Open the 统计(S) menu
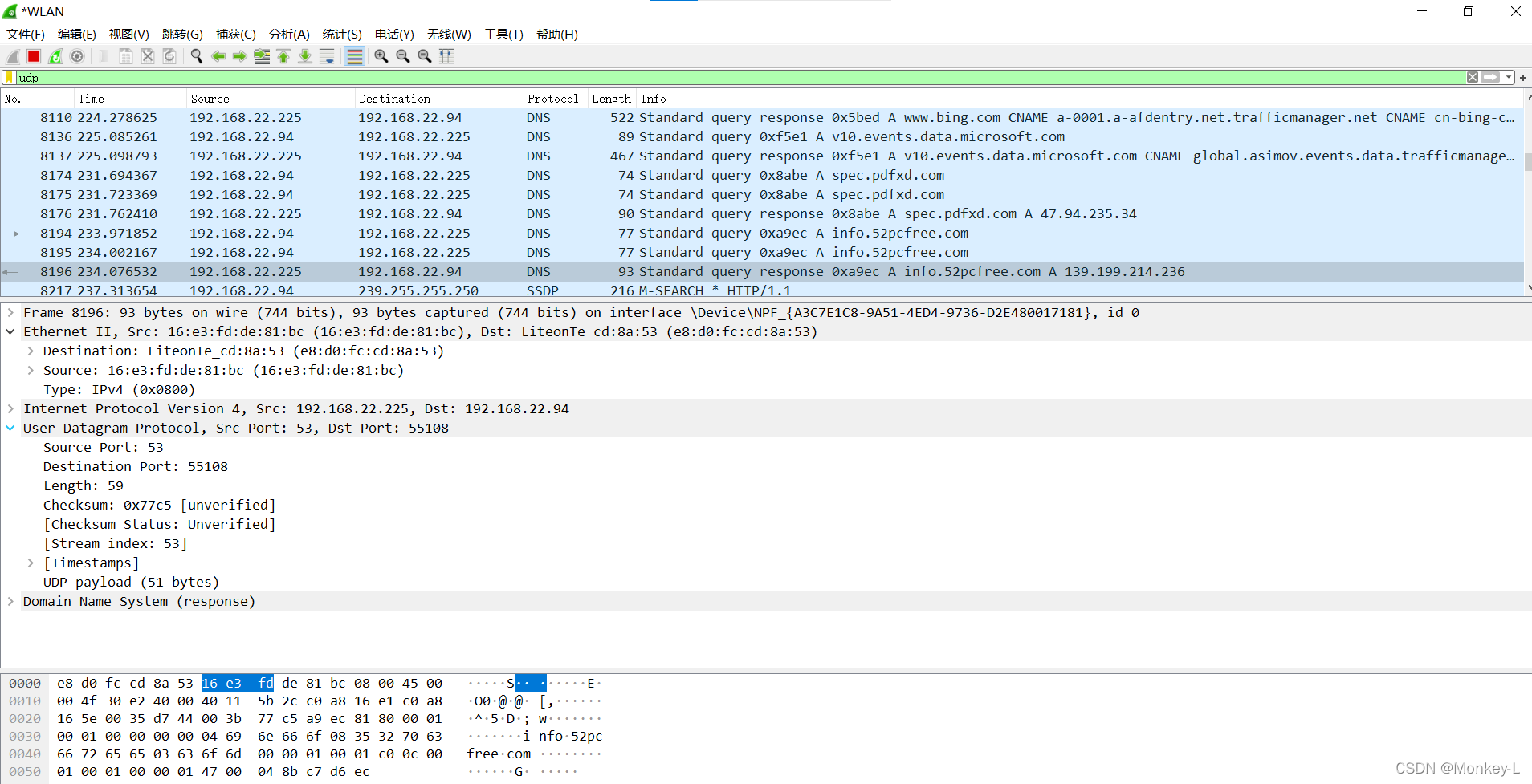Screen dimensions: 1532x784 (342, 35)
